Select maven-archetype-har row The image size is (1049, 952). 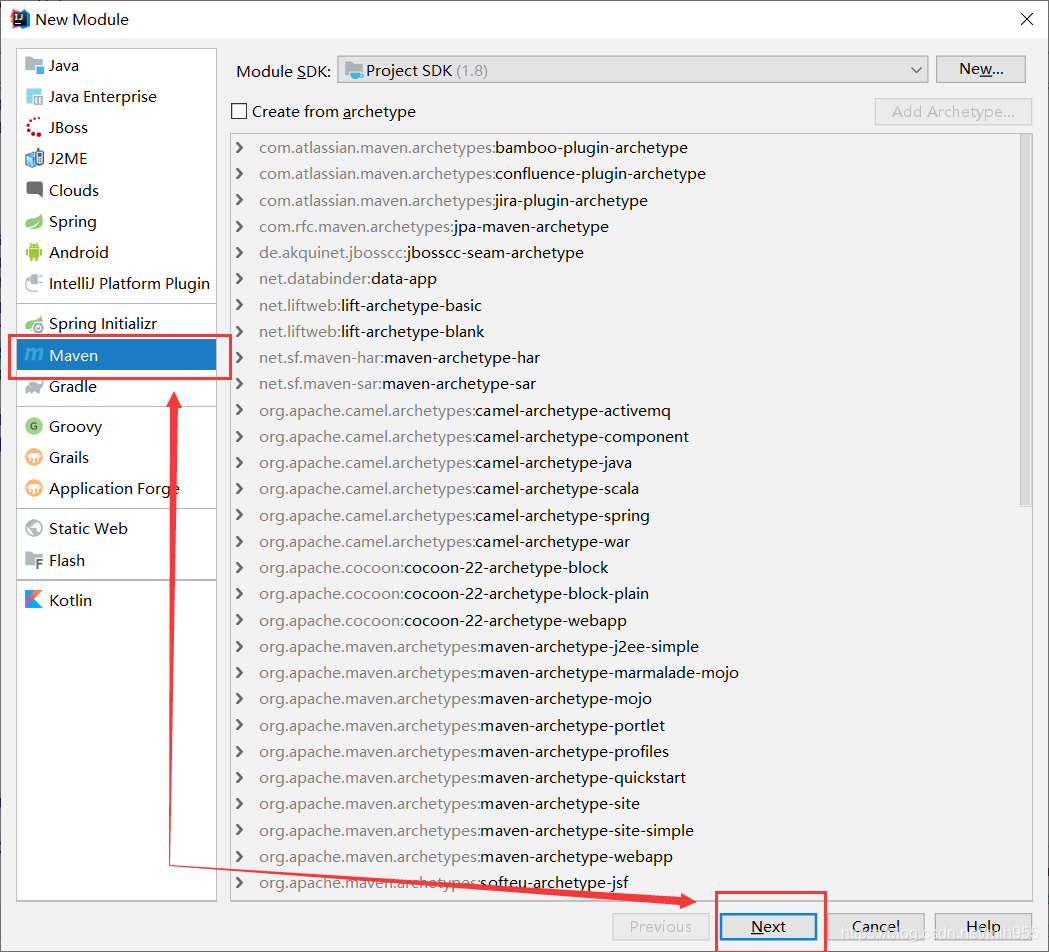(x=625, y=358)
